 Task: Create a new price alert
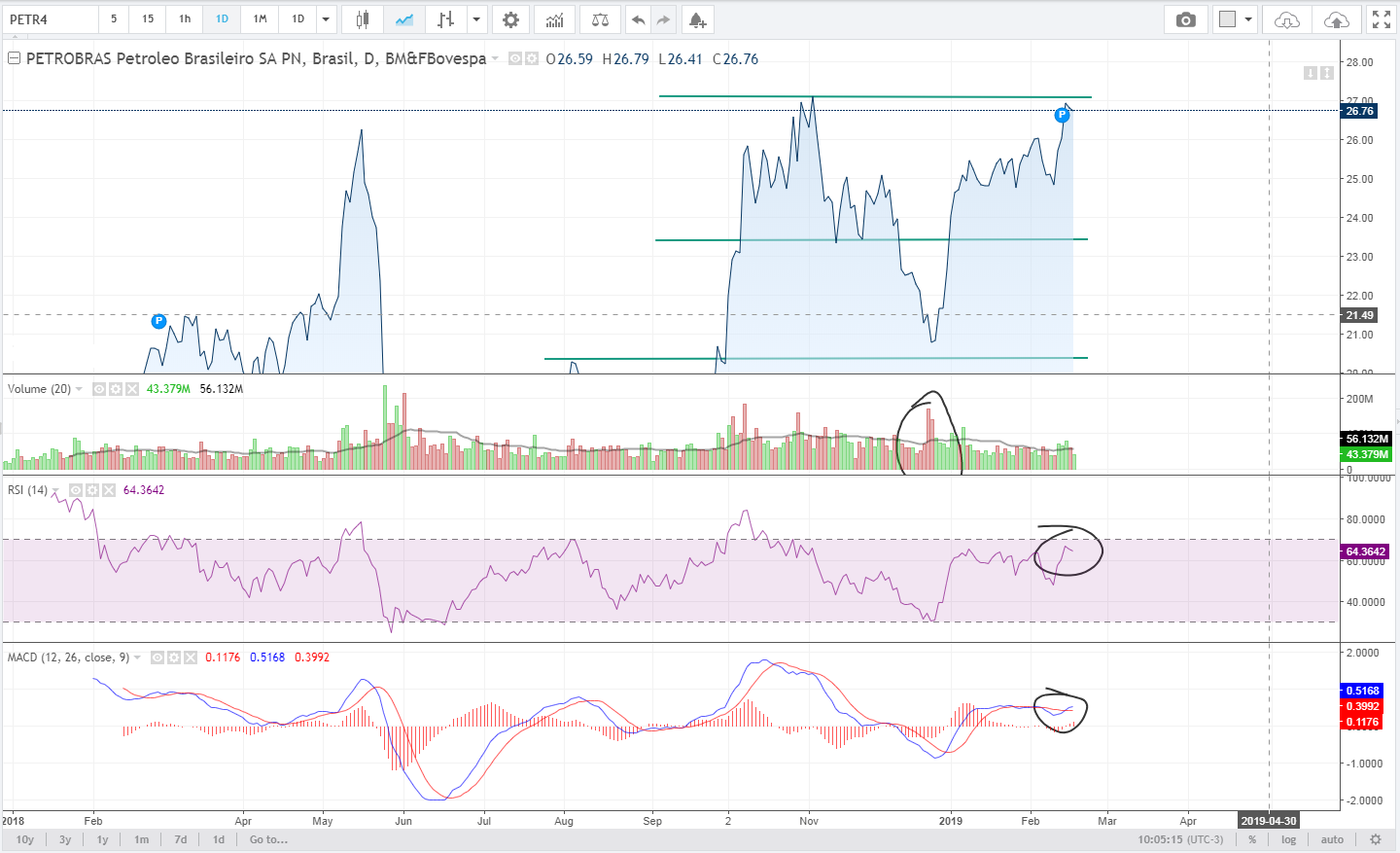(x=697, y=19)
